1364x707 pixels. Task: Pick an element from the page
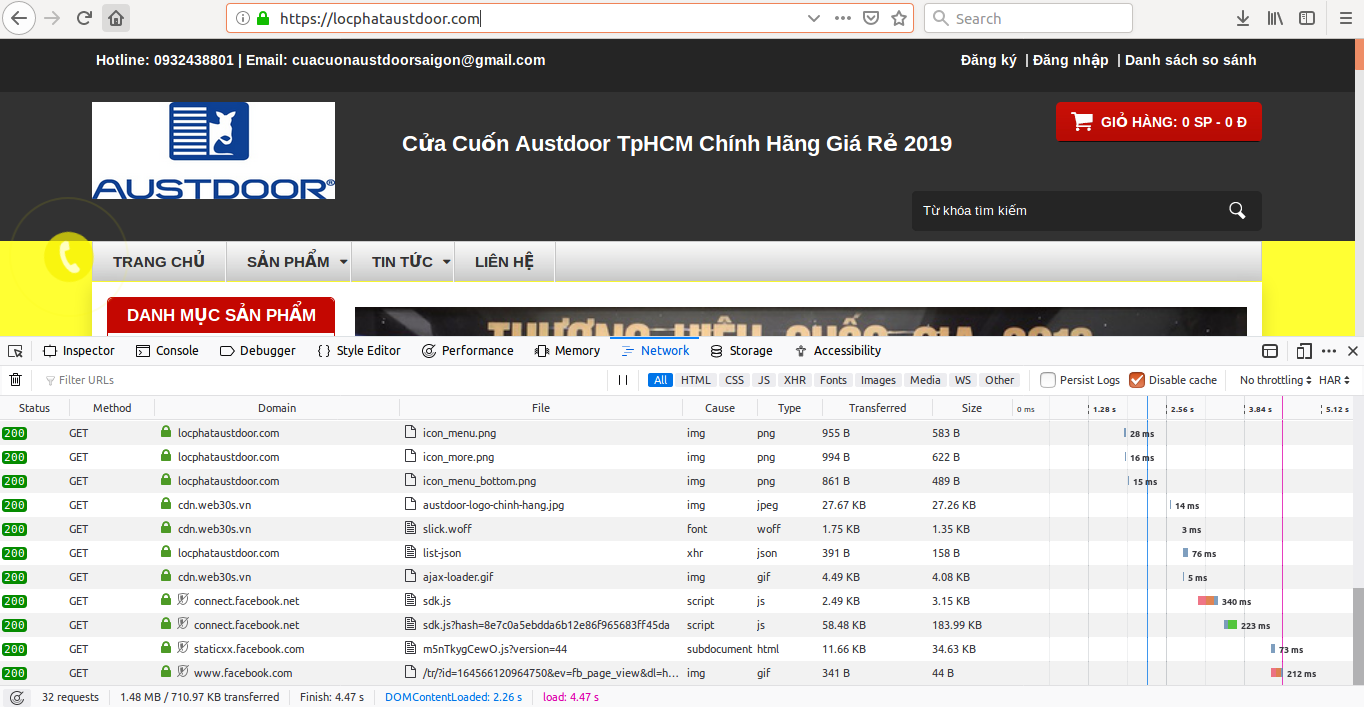coord(15,351)
